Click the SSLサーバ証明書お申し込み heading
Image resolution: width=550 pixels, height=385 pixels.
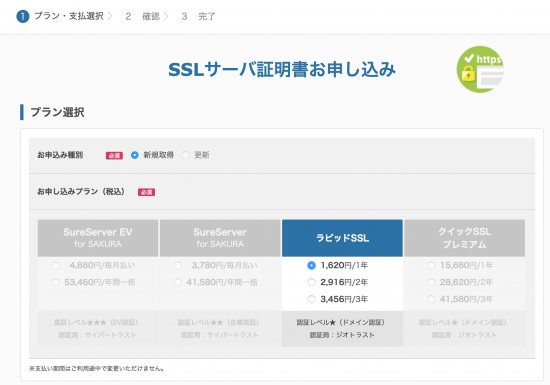click(x=282, y=69)
